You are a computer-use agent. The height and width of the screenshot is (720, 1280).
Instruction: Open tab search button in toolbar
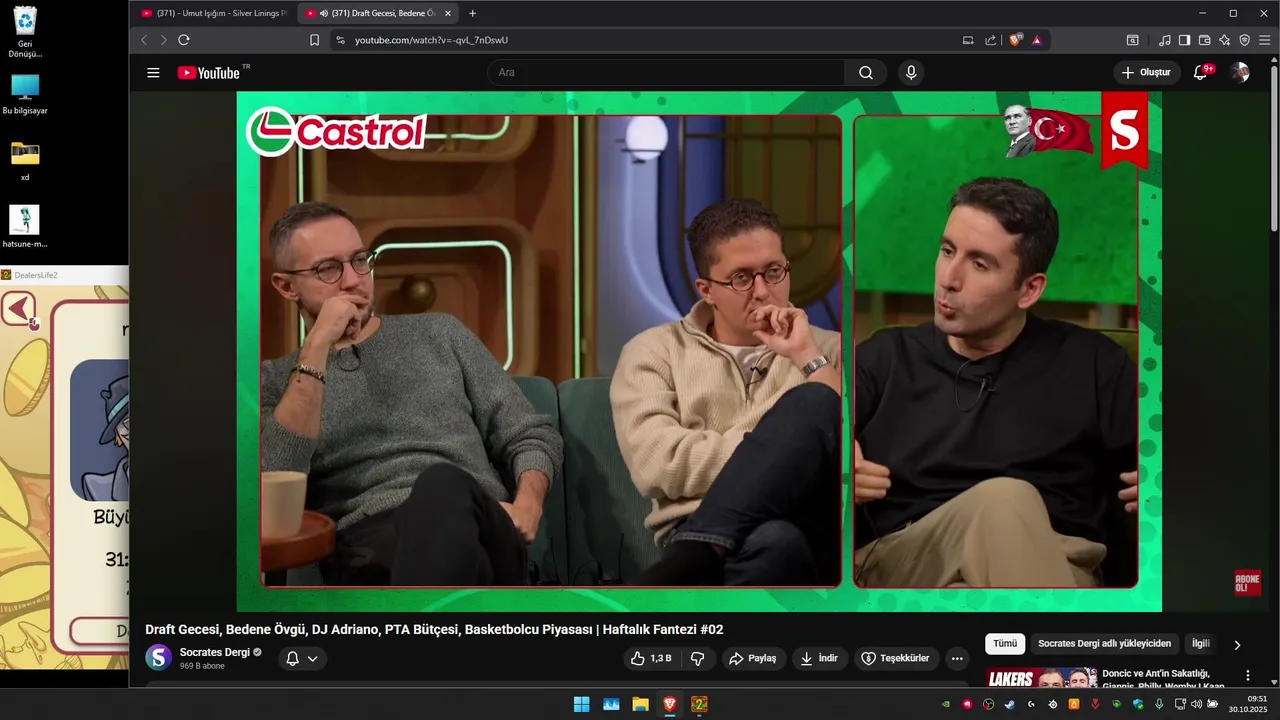click(1133, 40)
